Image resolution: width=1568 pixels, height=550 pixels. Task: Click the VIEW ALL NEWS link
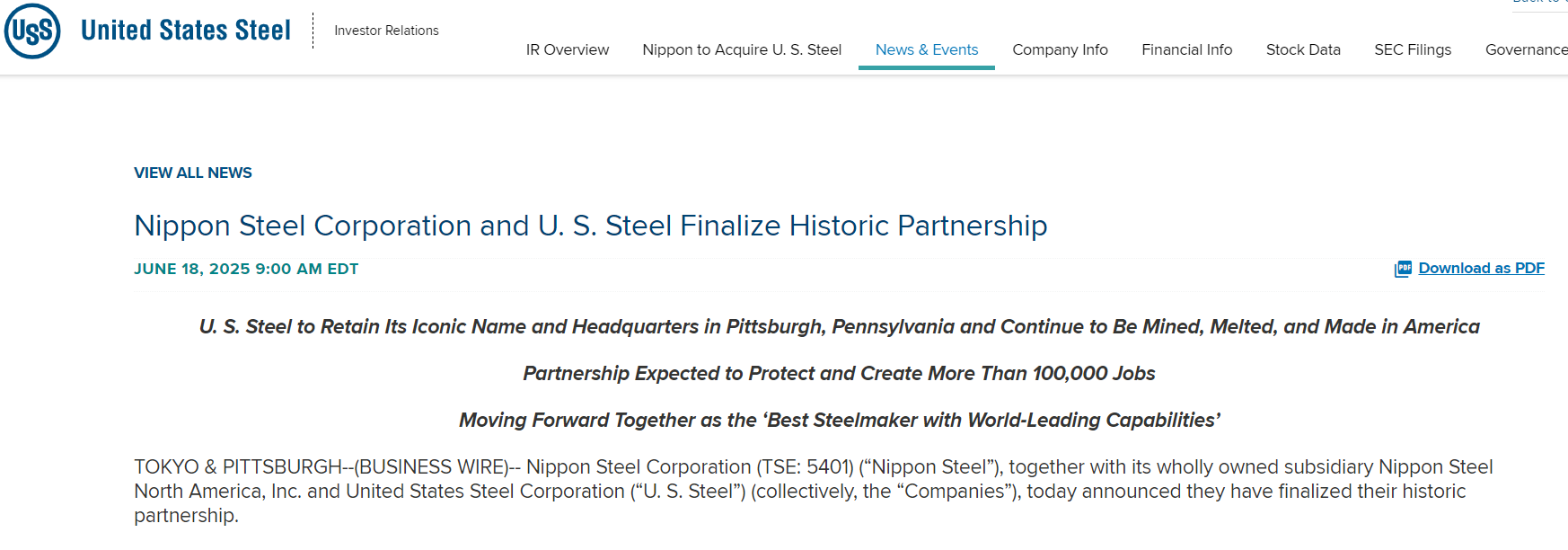pyautogui.click(x=193, y=173)
